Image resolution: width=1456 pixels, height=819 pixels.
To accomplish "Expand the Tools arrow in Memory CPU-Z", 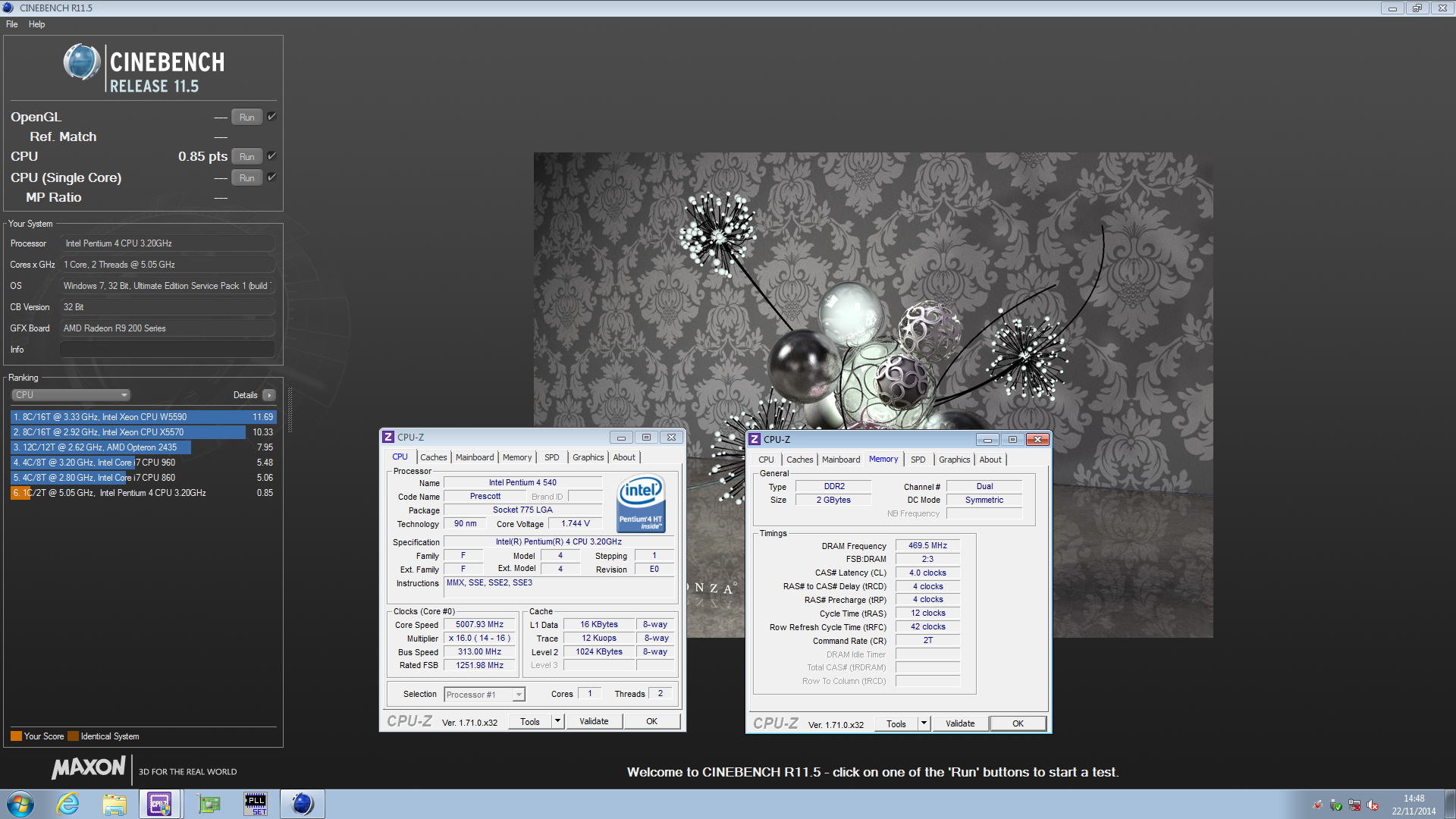I will point(924,723).
